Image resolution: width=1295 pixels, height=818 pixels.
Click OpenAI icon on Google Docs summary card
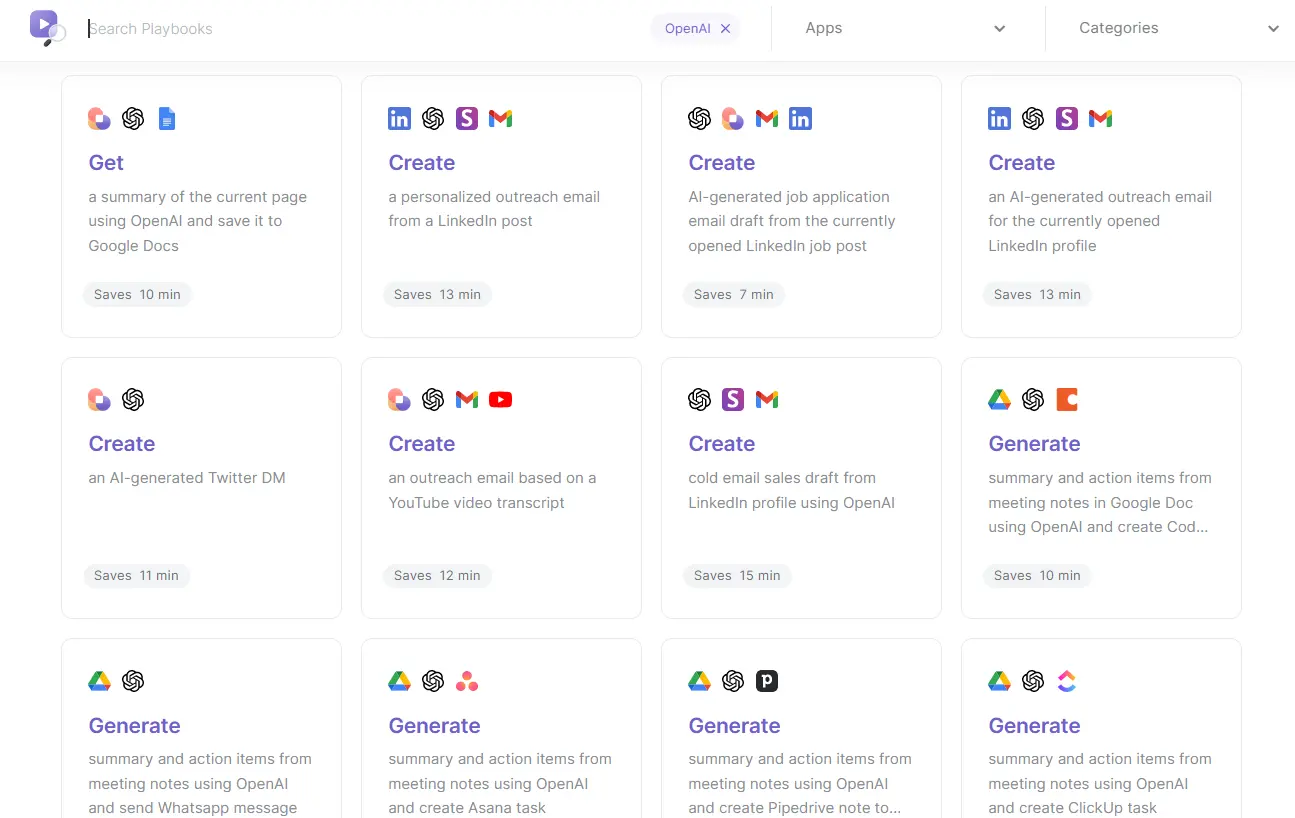point(133,119)
